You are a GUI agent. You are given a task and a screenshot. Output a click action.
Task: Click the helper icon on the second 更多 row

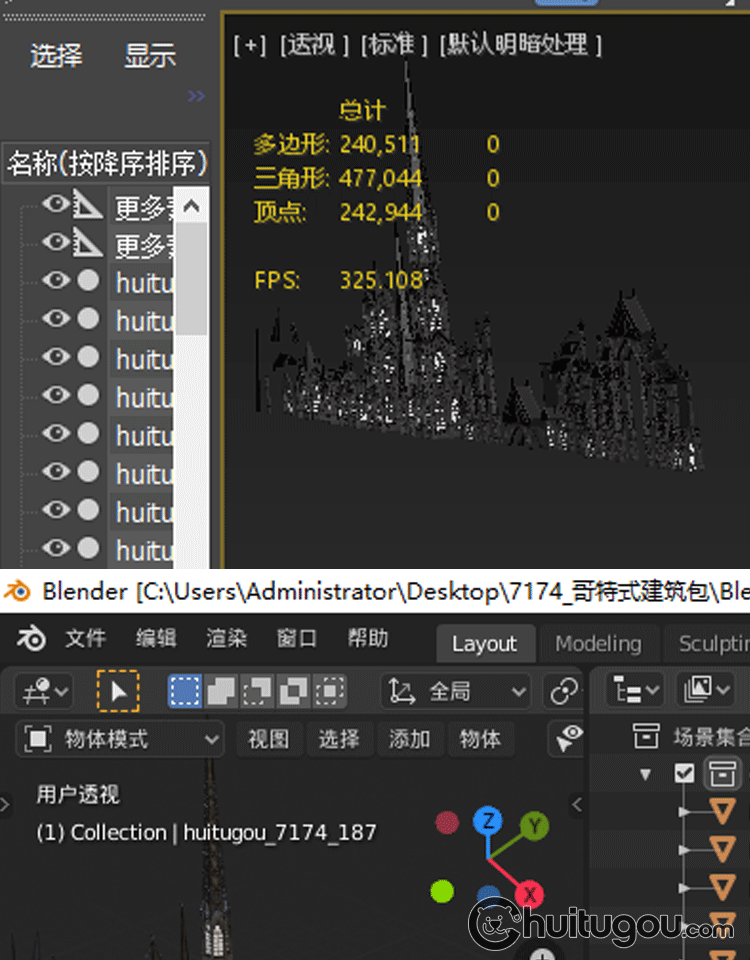pos(88,242)
